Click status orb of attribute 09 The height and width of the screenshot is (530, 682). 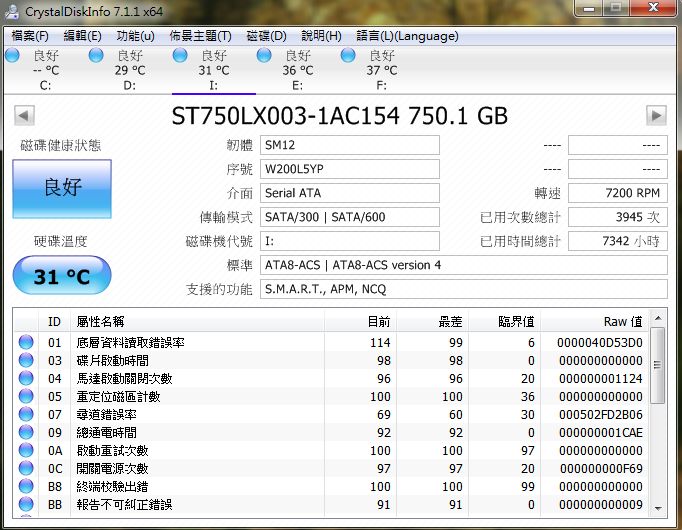[26, 433]
